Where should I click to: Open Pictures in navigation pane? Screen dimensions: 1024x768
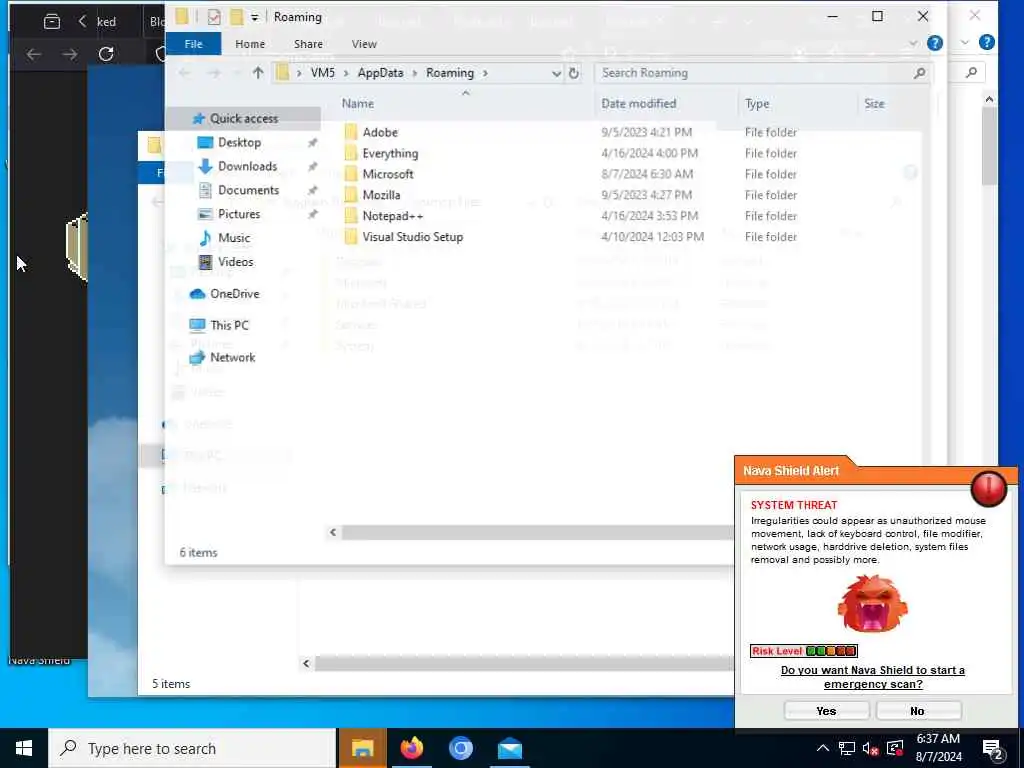coord(238,214)
